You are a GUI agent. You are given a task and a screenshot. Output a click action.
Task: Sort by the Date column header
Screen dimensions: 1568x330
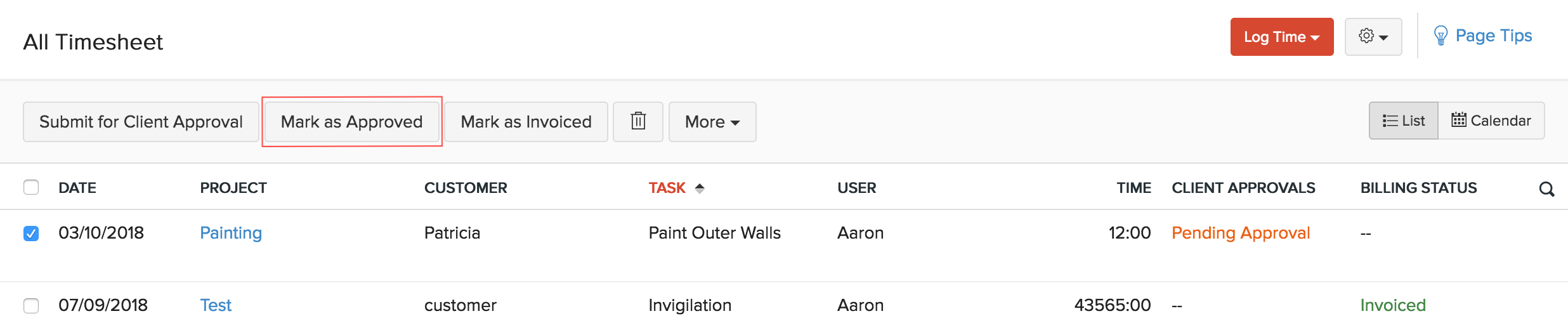77,188
